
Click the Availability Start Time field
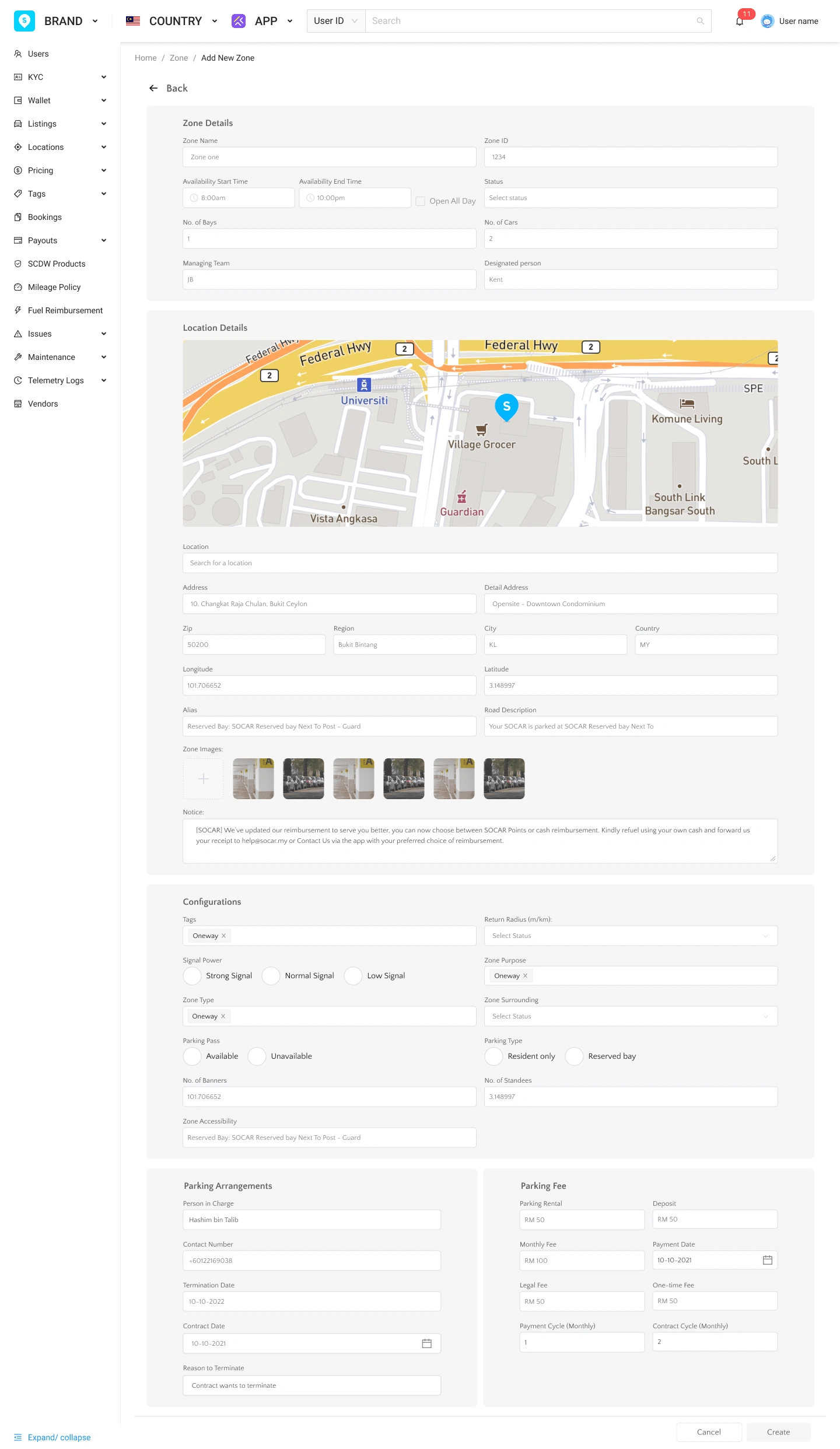(x=239, y=198)
